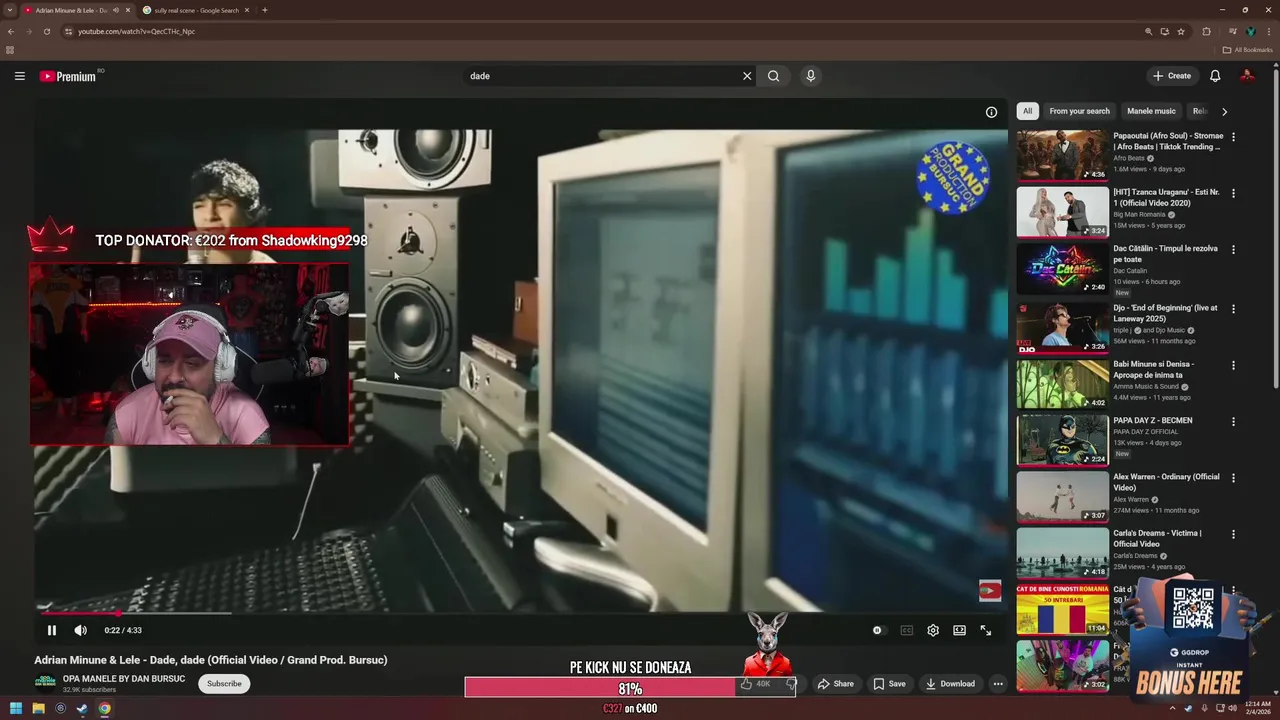Start voice search with microphone
Image resolution: width=1280 pixels, height=720 pixels.
click(x=810, y=76)
